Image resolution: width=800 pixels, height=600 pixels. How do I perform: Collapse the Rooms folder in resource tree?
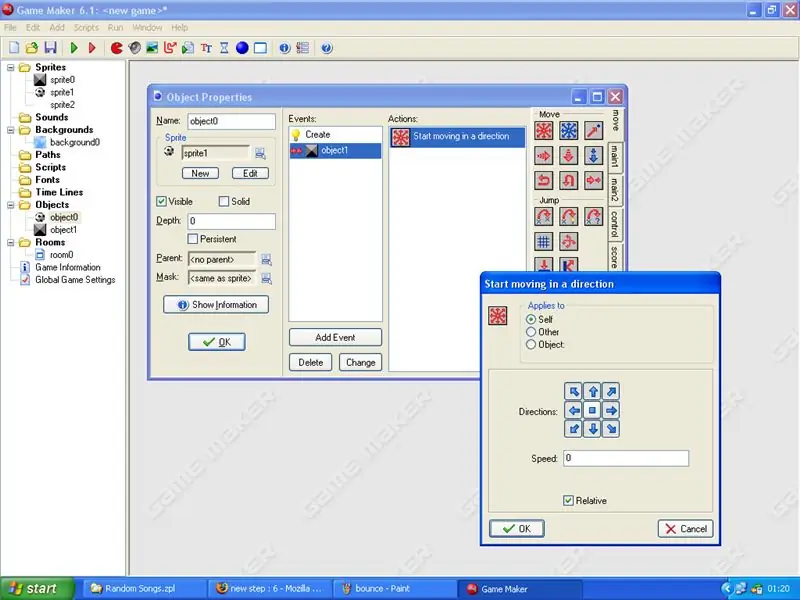click(x=11, y=243)
